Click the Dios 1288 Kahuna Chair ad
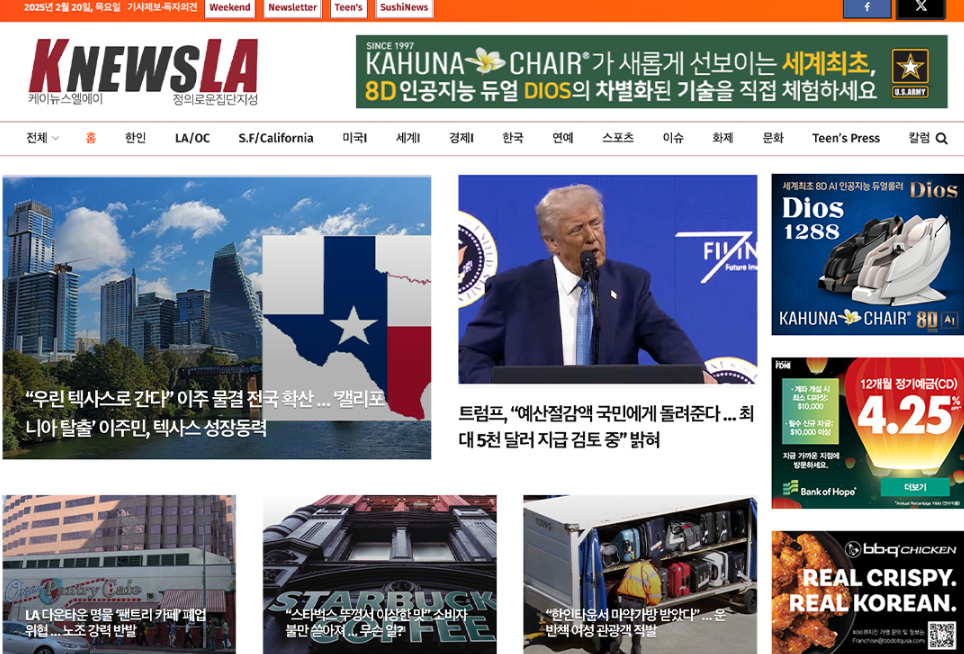The width and height of the screenshot is (964, 654). [x=866, y=255]
